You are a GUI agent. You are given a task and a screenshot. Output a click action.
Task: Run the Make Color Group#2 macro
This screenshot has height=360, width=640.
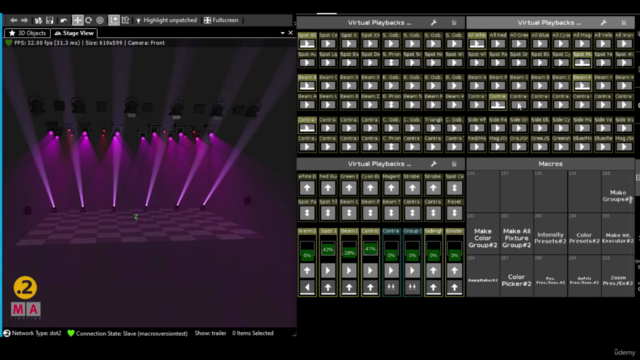482,234
